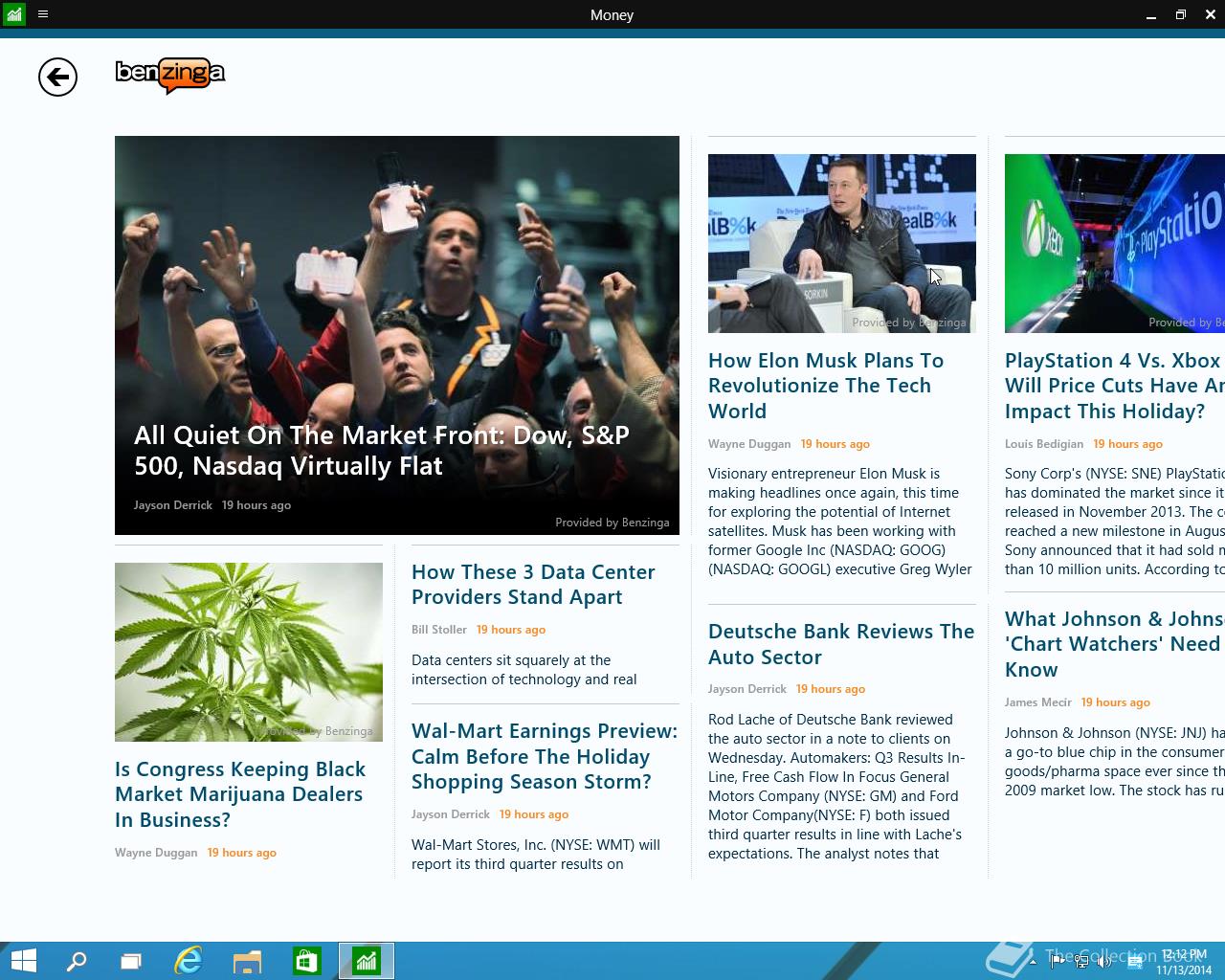Click author name 'James Mecir'

coord(1038,702)
